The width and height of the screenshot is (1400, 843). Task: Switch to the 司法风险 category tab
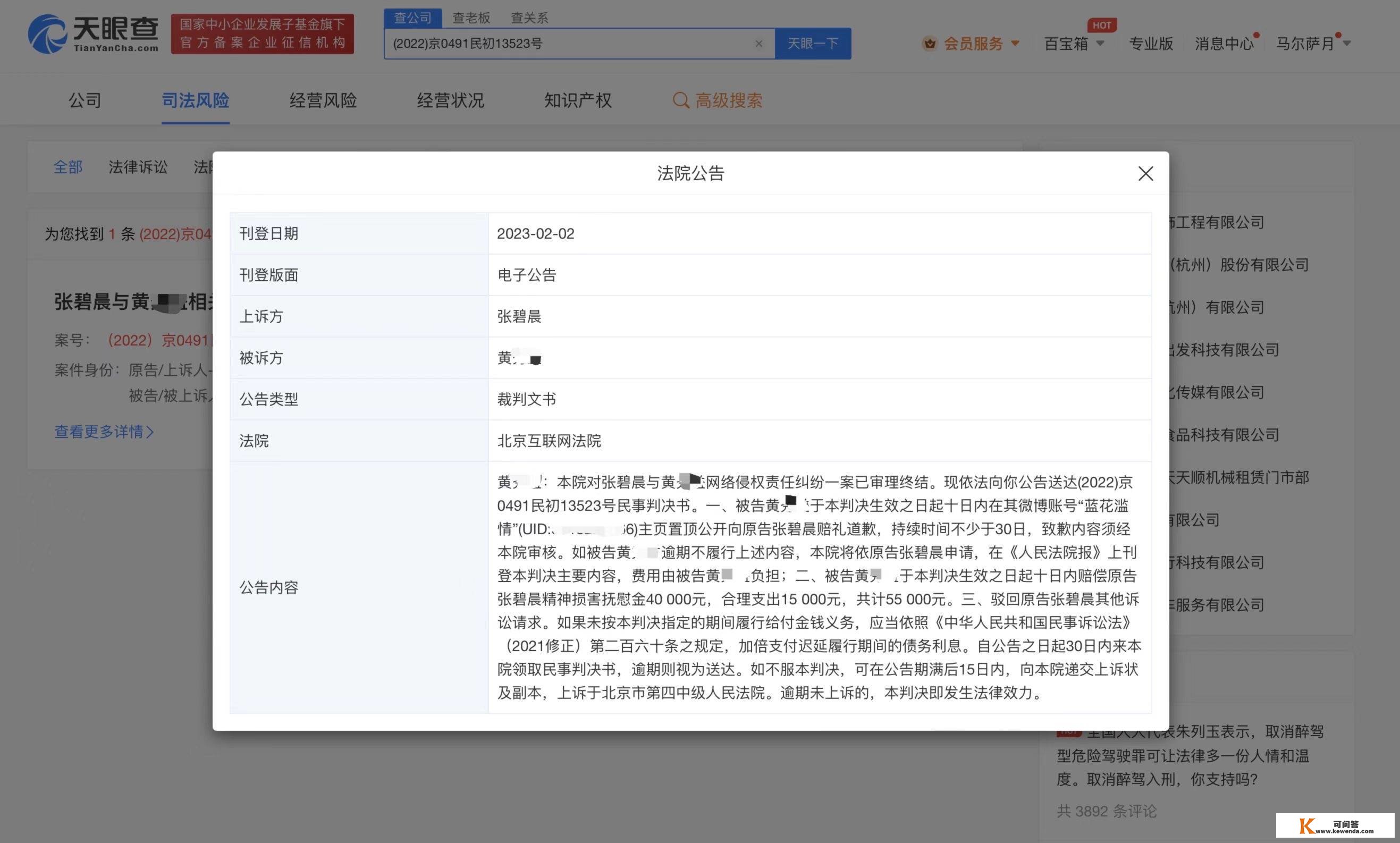(196, 100)
